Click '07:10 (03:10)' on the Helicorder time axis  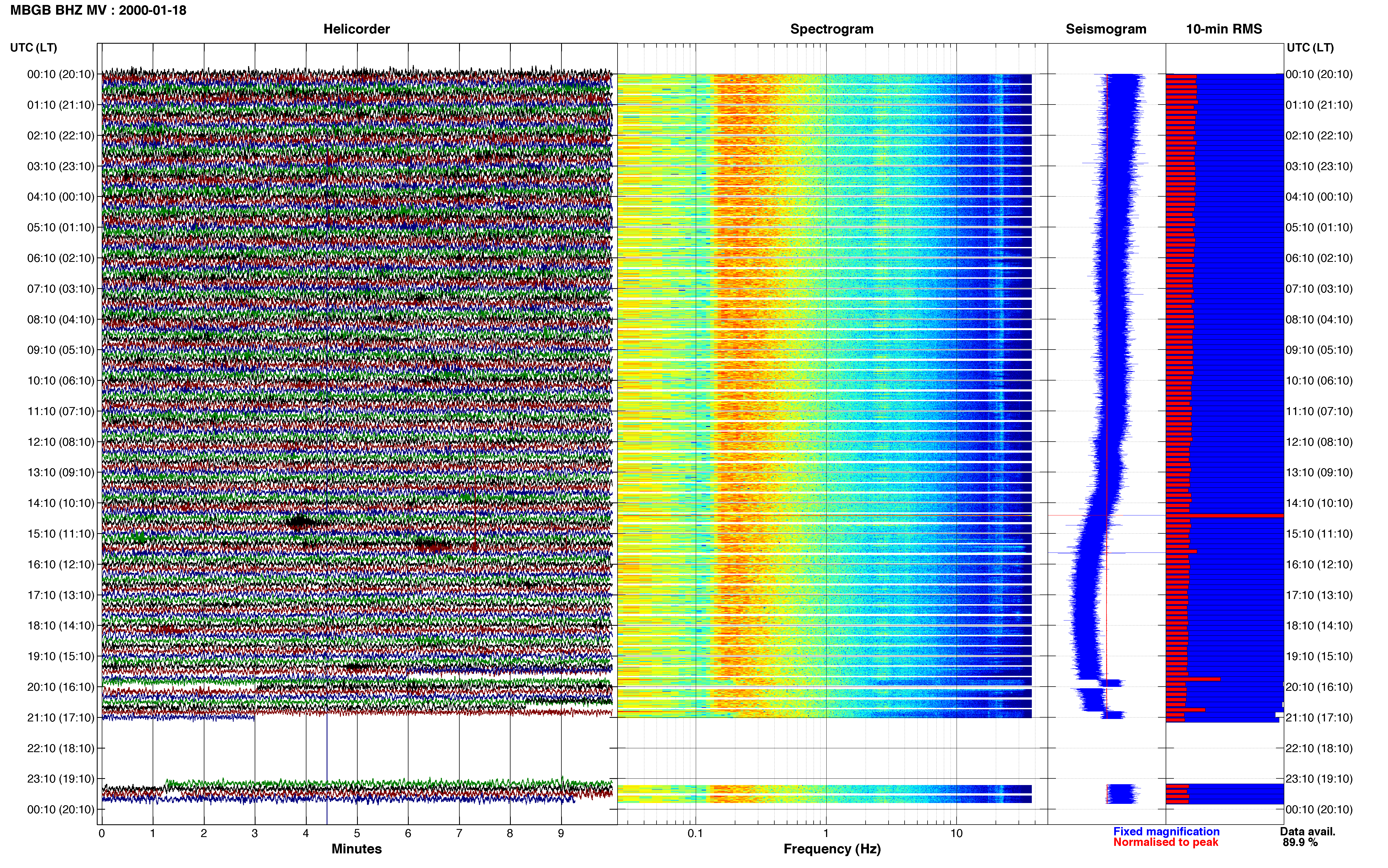coord(61,289)
